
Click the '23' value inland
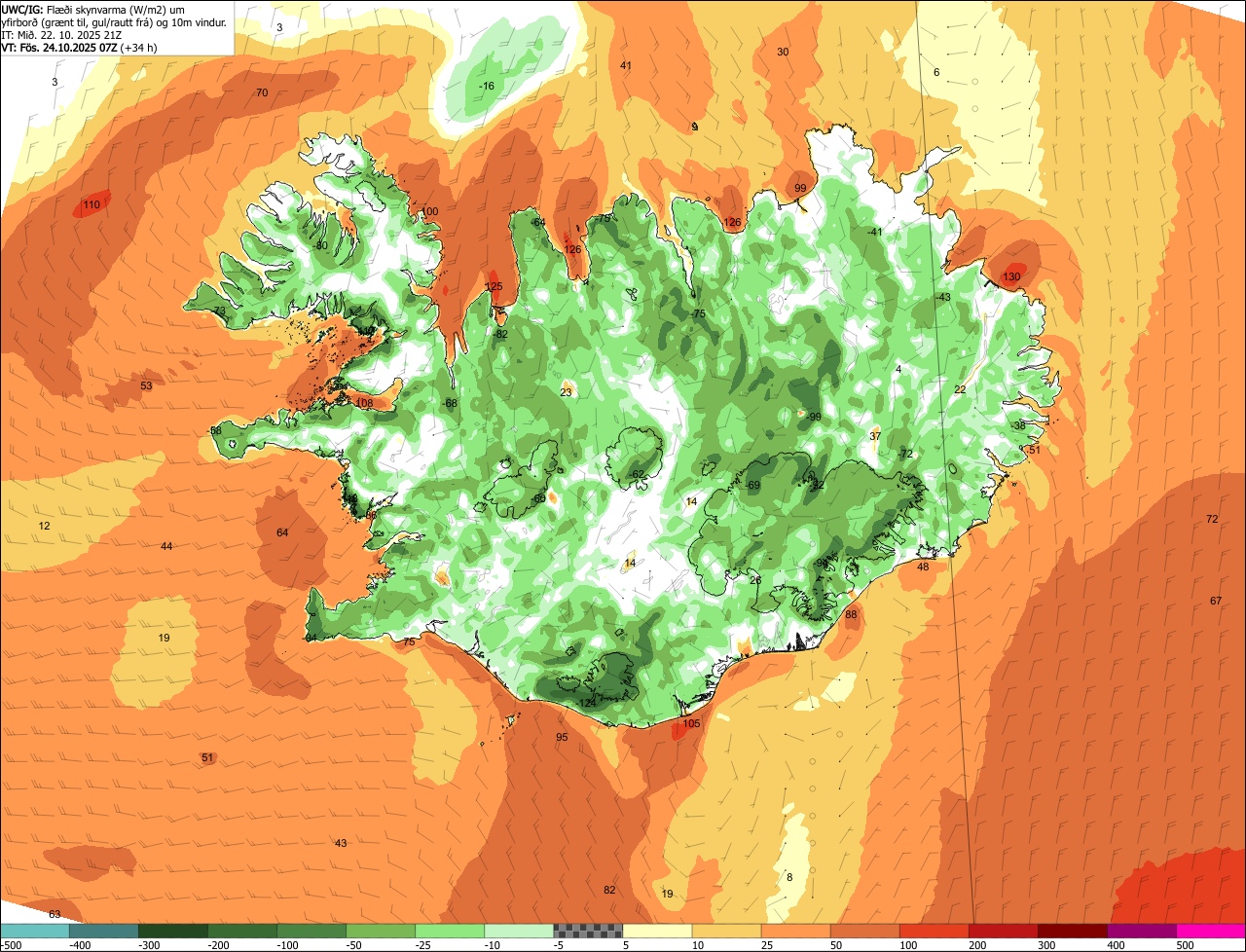[x=567, y=392]
